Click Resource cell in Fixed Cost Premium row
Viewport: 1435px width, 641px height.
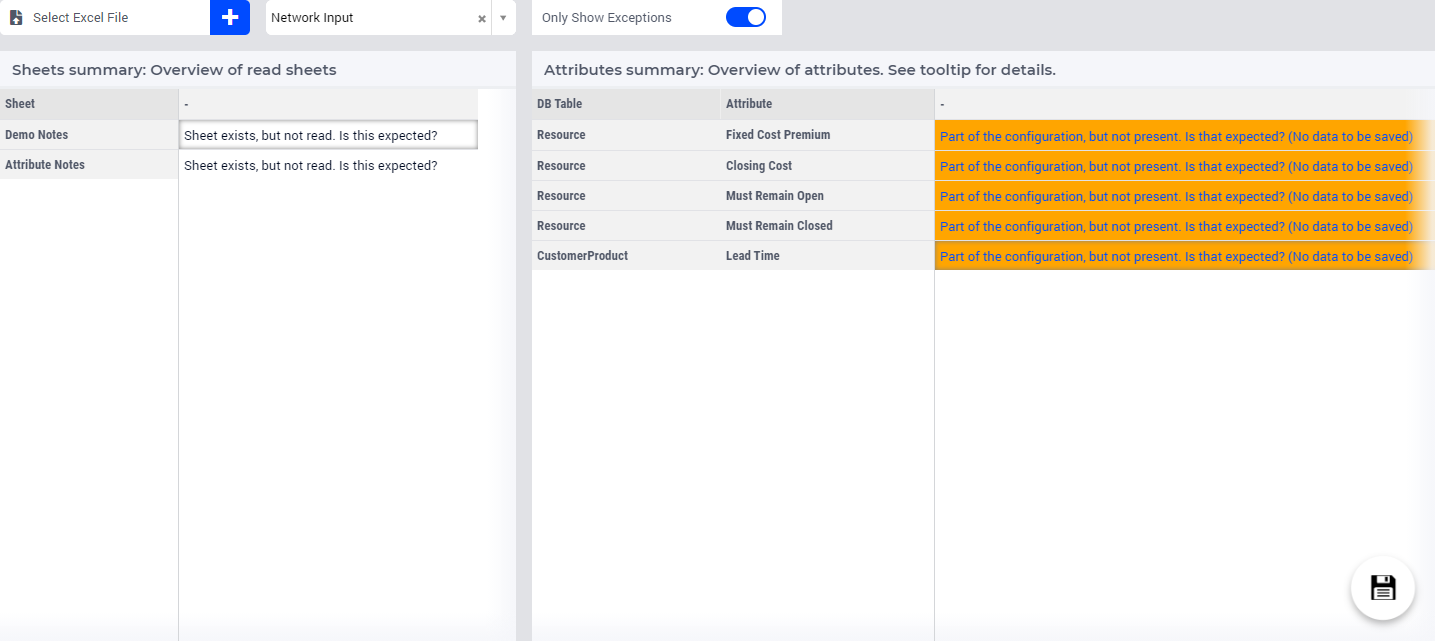click(x=626, y=135)
